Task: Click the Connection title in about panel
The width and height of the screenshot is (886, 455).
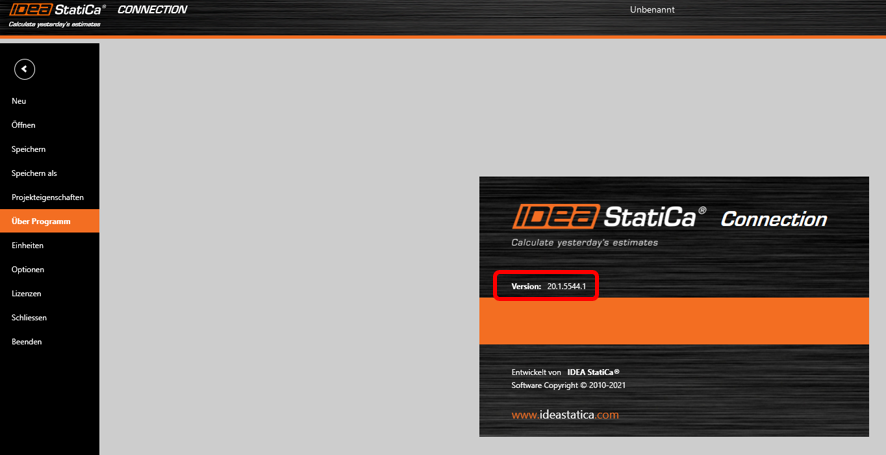Action: point(774,219)
